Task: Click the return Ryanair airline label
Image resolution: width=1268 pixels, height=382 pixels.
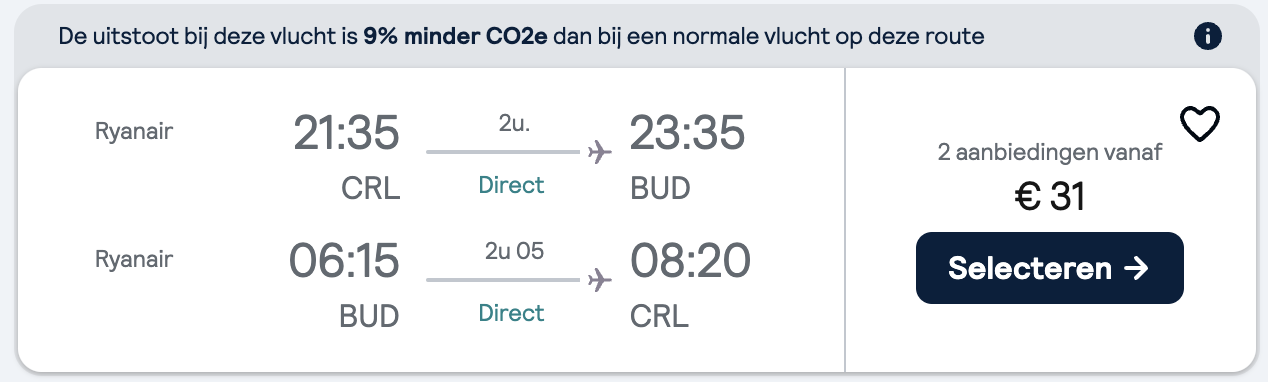Action: (134, 259)
